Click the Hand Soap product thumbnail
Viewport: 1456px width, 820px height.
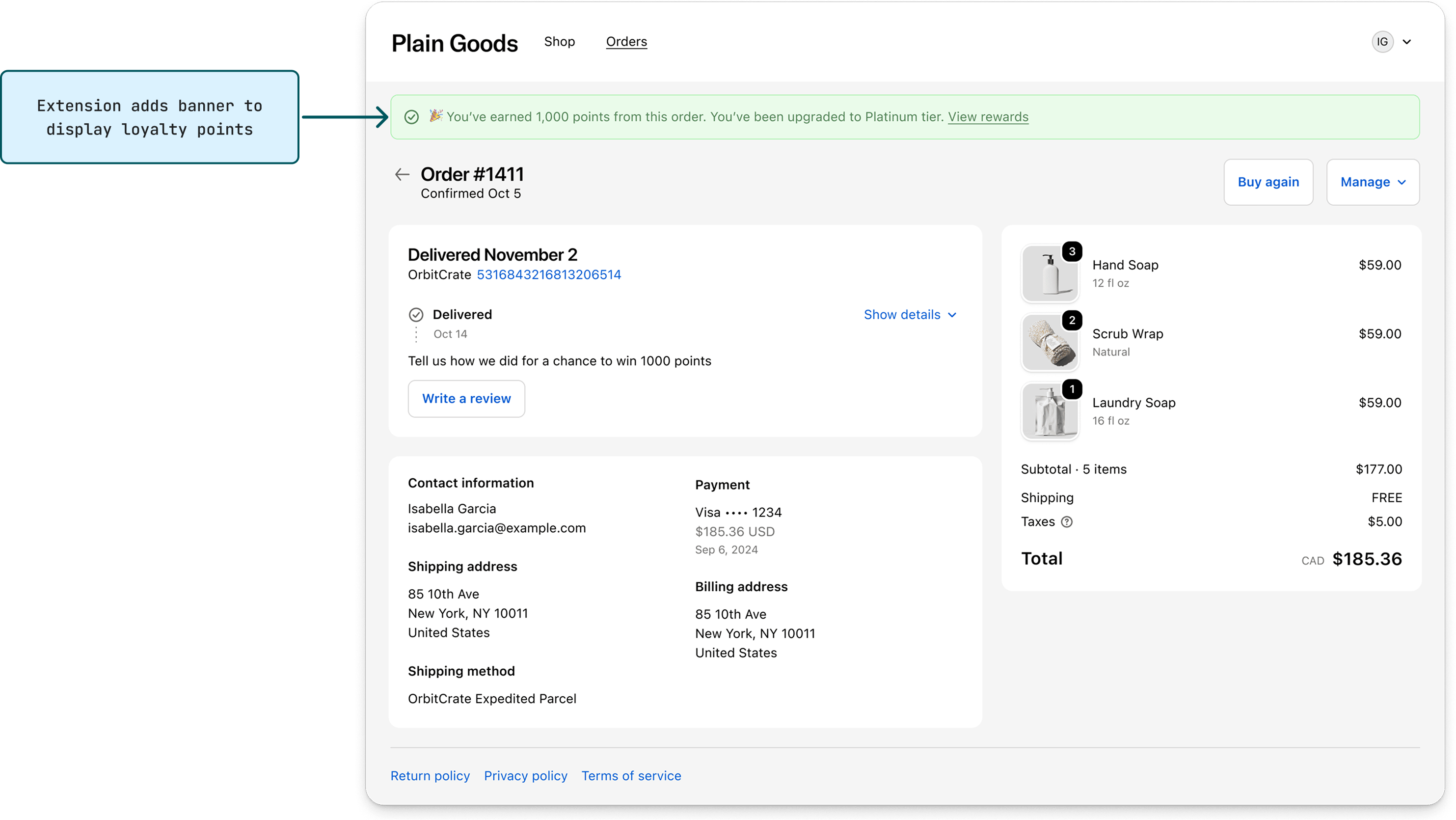[1050, 273]
